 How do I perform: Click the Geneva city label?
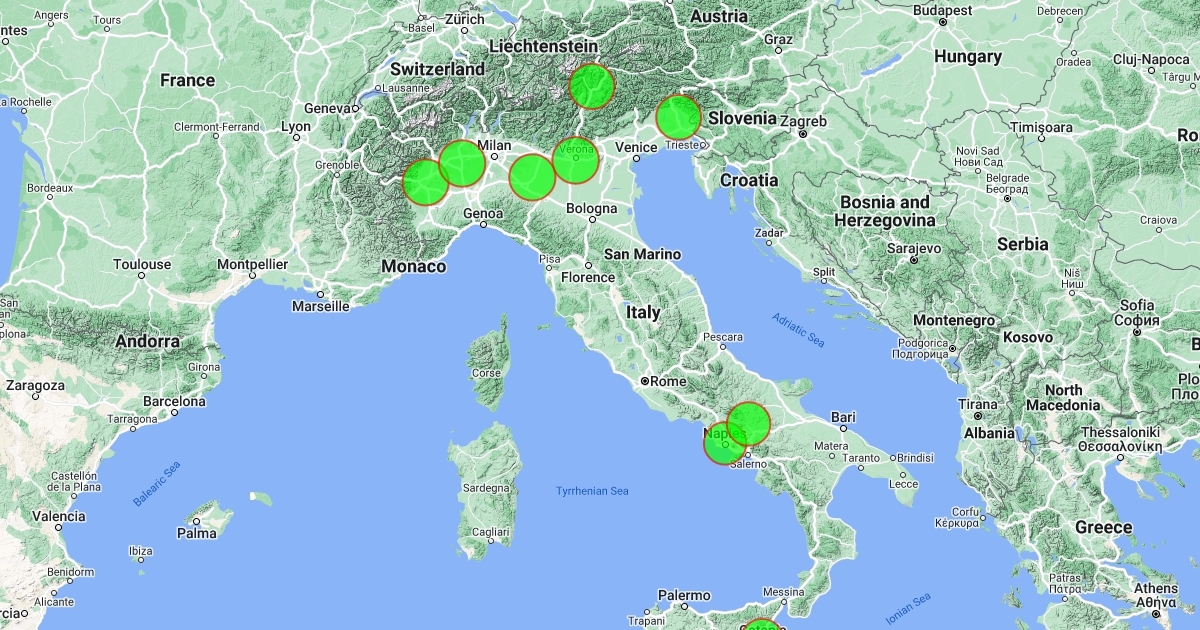click(x=327, y=108)
